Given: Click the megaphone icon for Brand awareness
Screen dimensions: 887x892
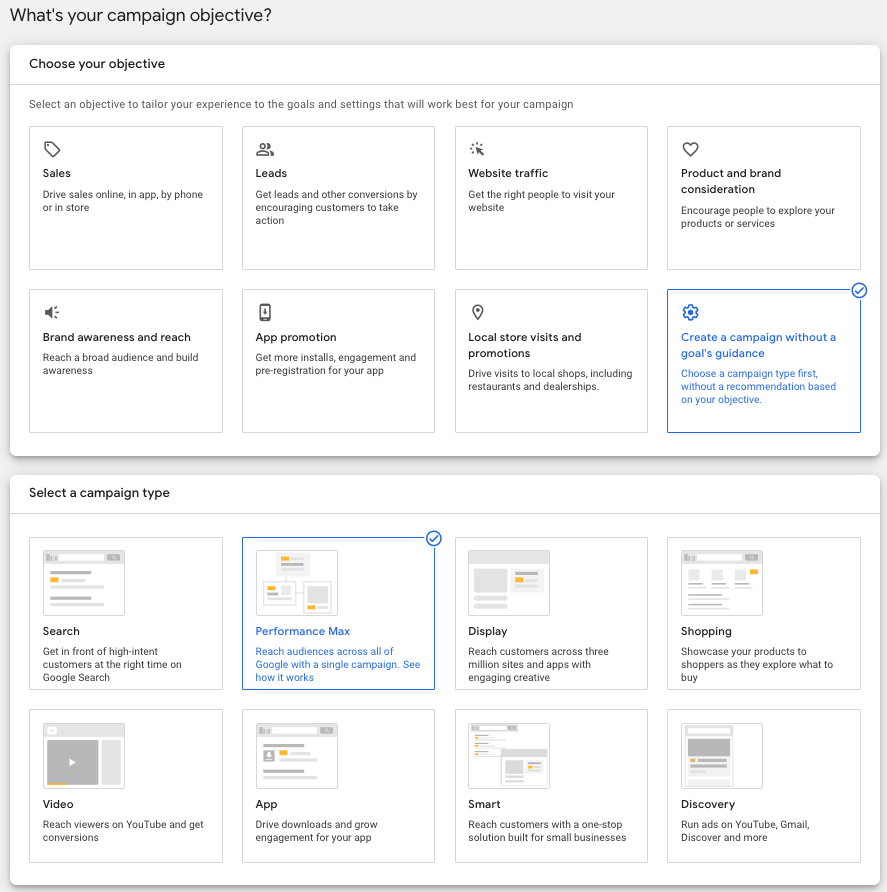Looking at the screenshot, I should coord(52,312).
